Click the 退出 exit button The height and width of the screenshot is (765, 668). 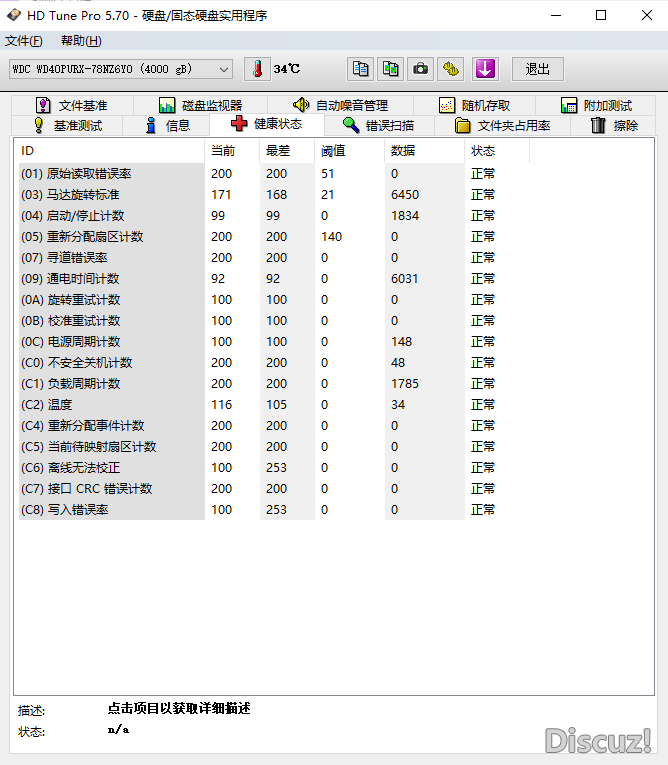[x=538, y=69]
